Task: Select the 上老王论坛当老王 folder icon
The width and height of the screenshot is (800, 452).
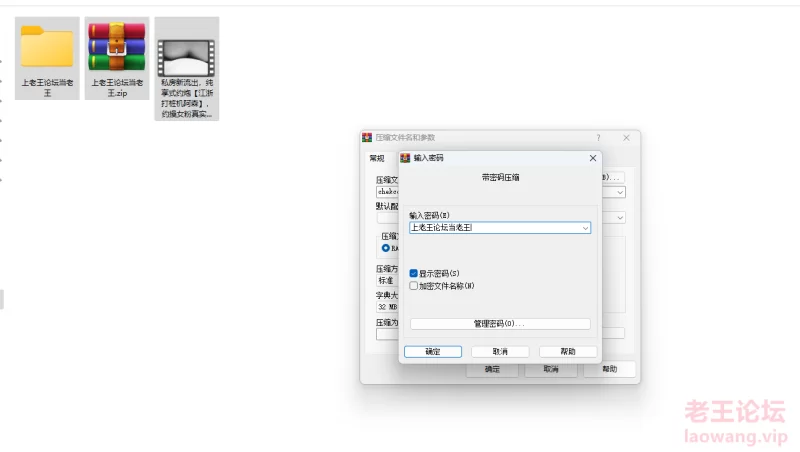Action: coord(47,46)
